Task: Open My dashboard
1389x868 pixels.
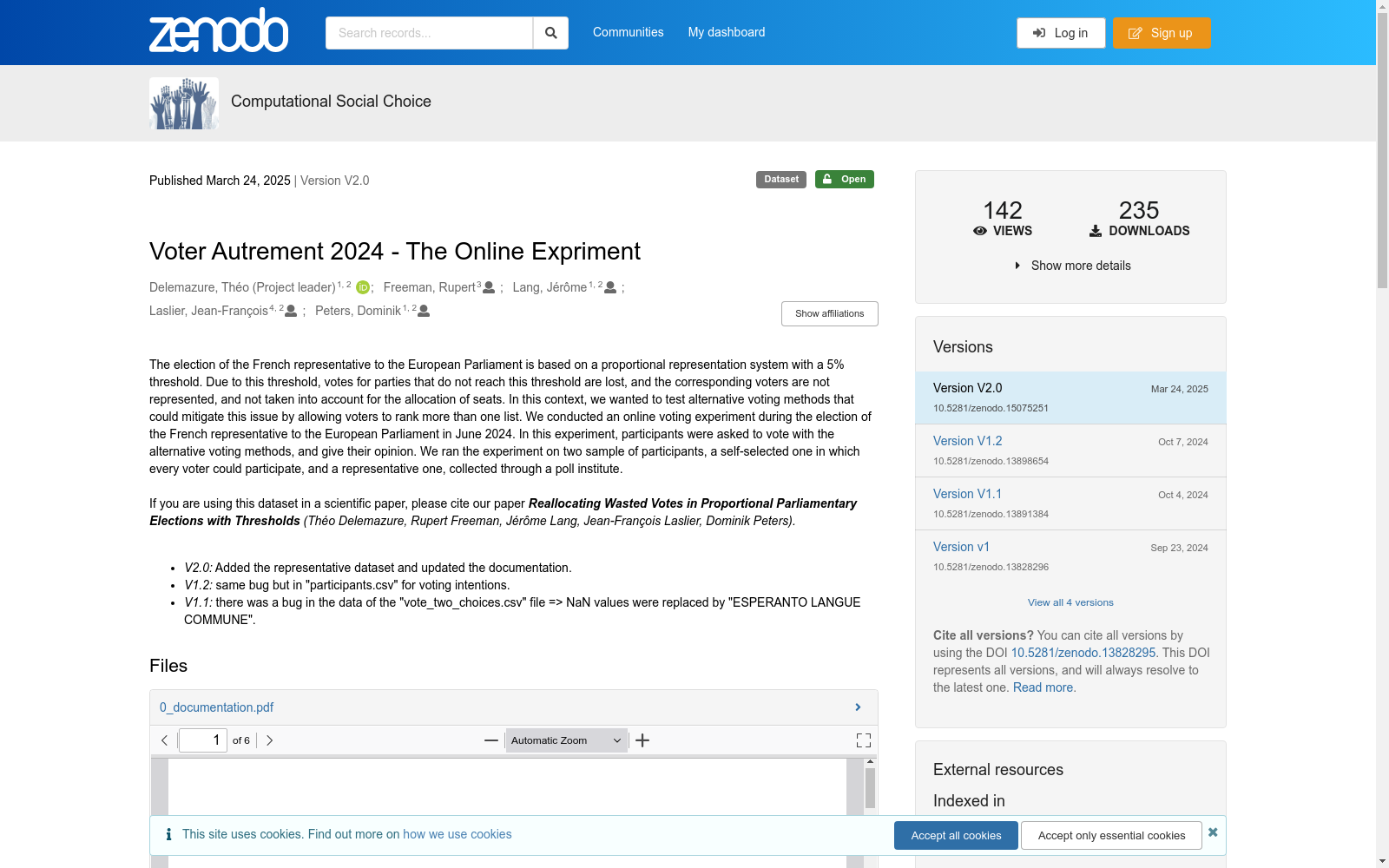Action: pyautogui.click(x=727, y=32)
